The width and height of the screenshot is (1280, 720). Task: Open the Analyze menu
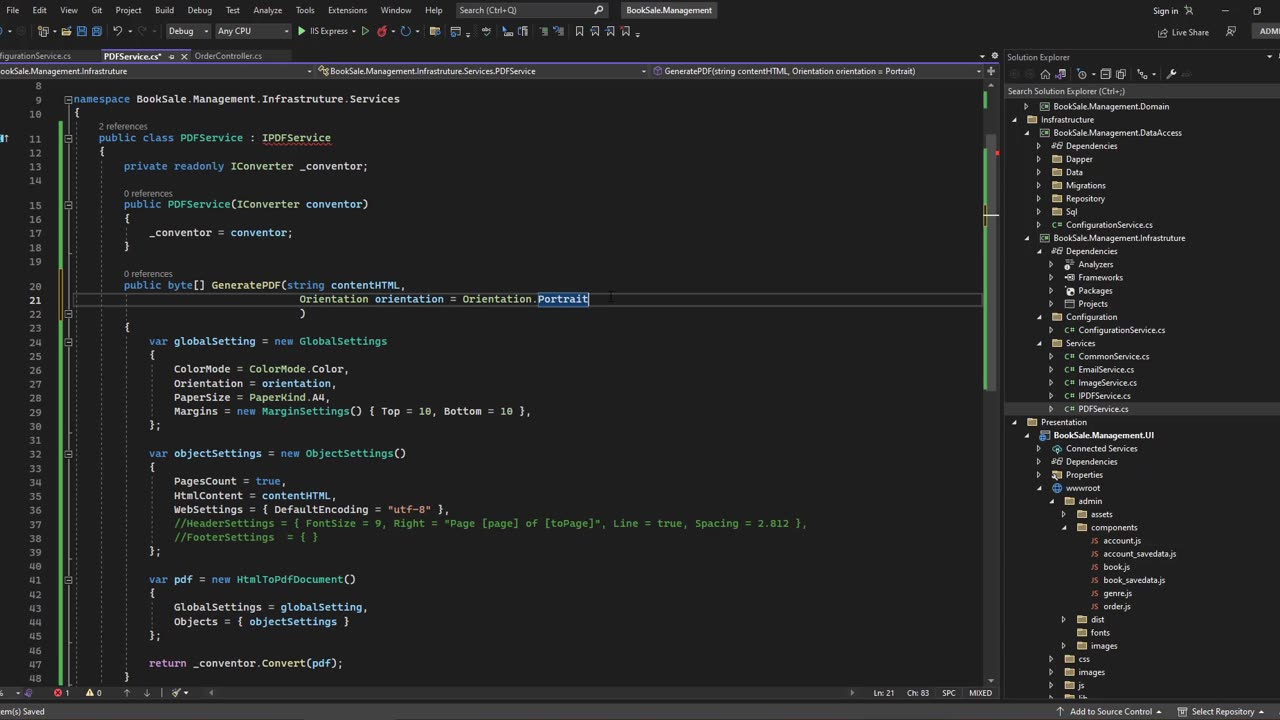coord(267,10)
